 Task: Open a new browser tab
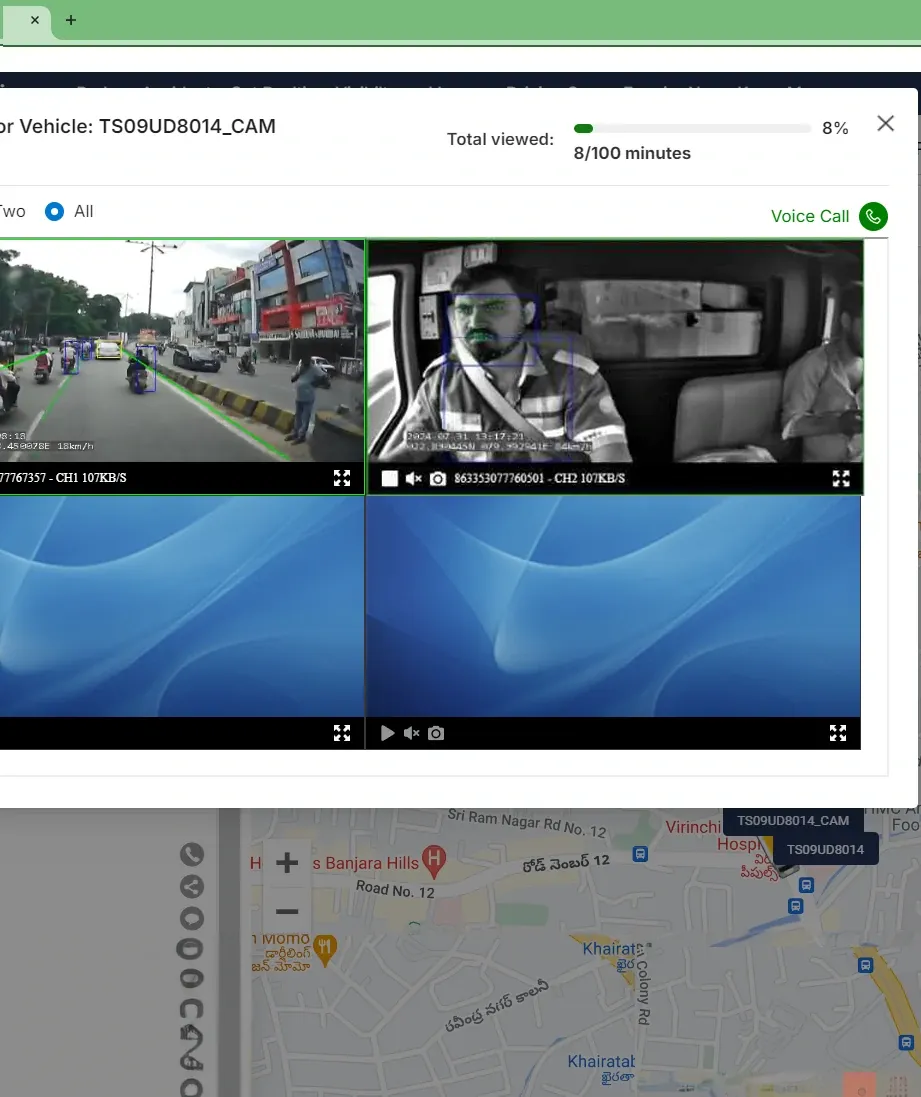[x=70, y=20]
